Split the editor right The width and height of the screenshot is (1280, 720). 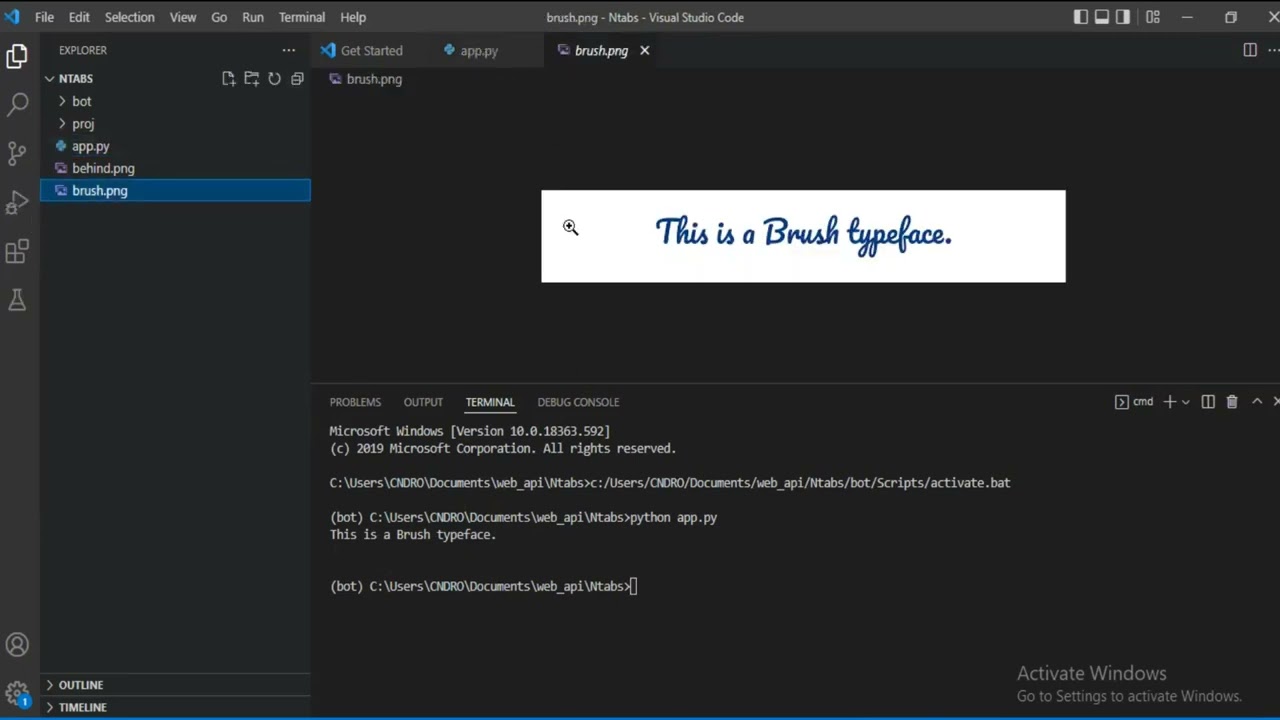[1249, 50]
